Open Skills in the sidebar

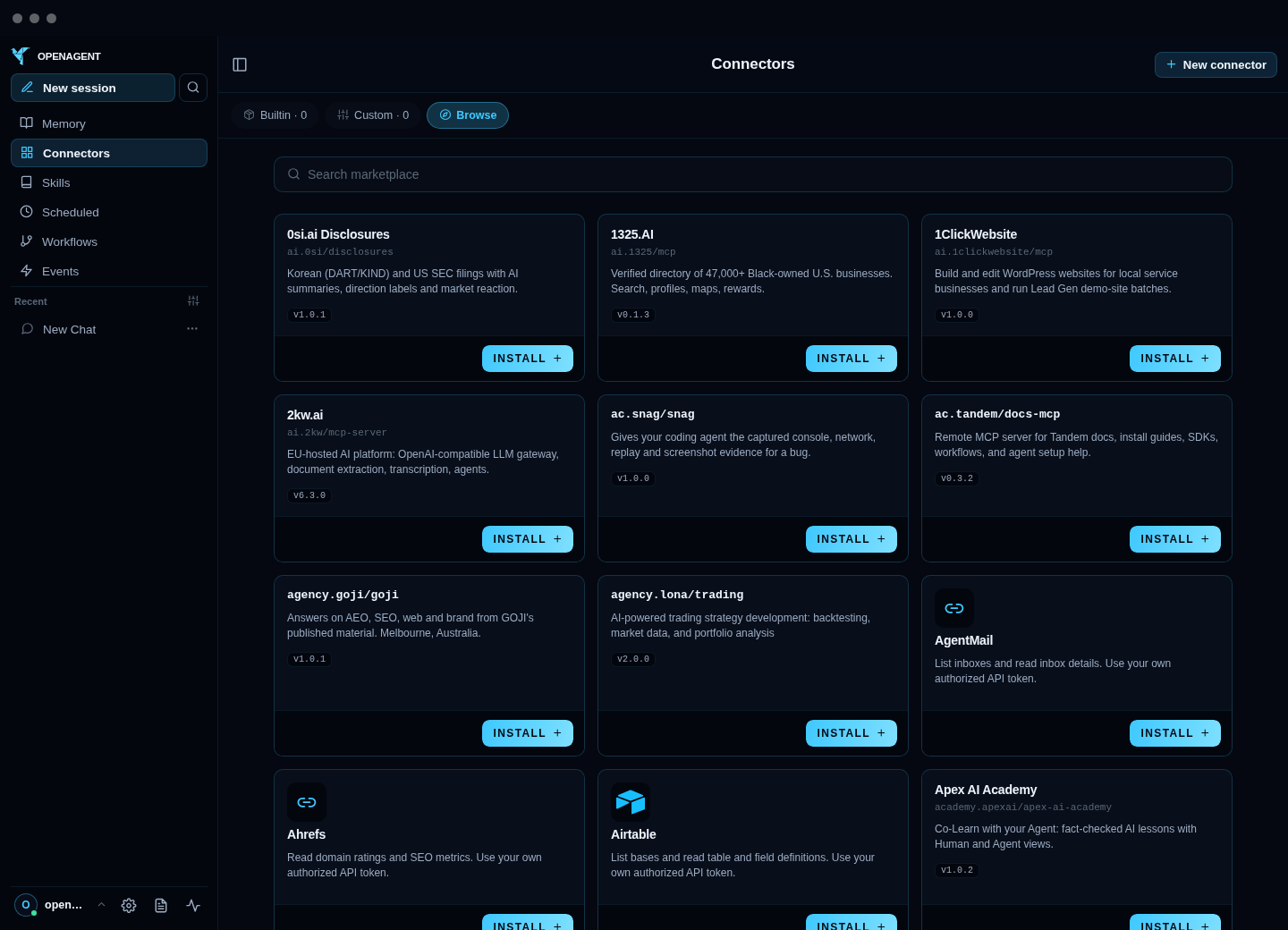[x=109, y=182]
